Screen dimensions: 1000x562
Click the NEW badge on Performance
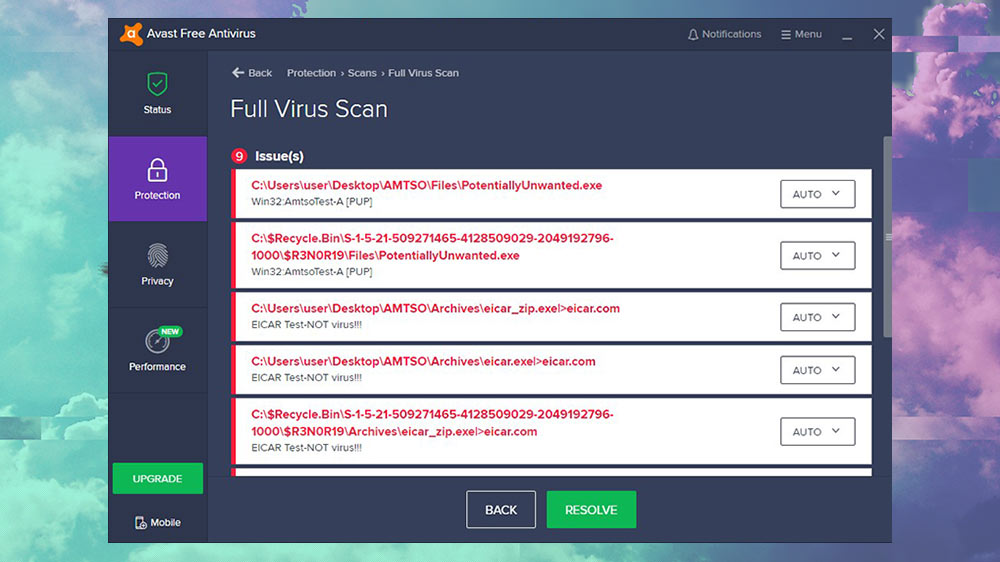point(170,332)
